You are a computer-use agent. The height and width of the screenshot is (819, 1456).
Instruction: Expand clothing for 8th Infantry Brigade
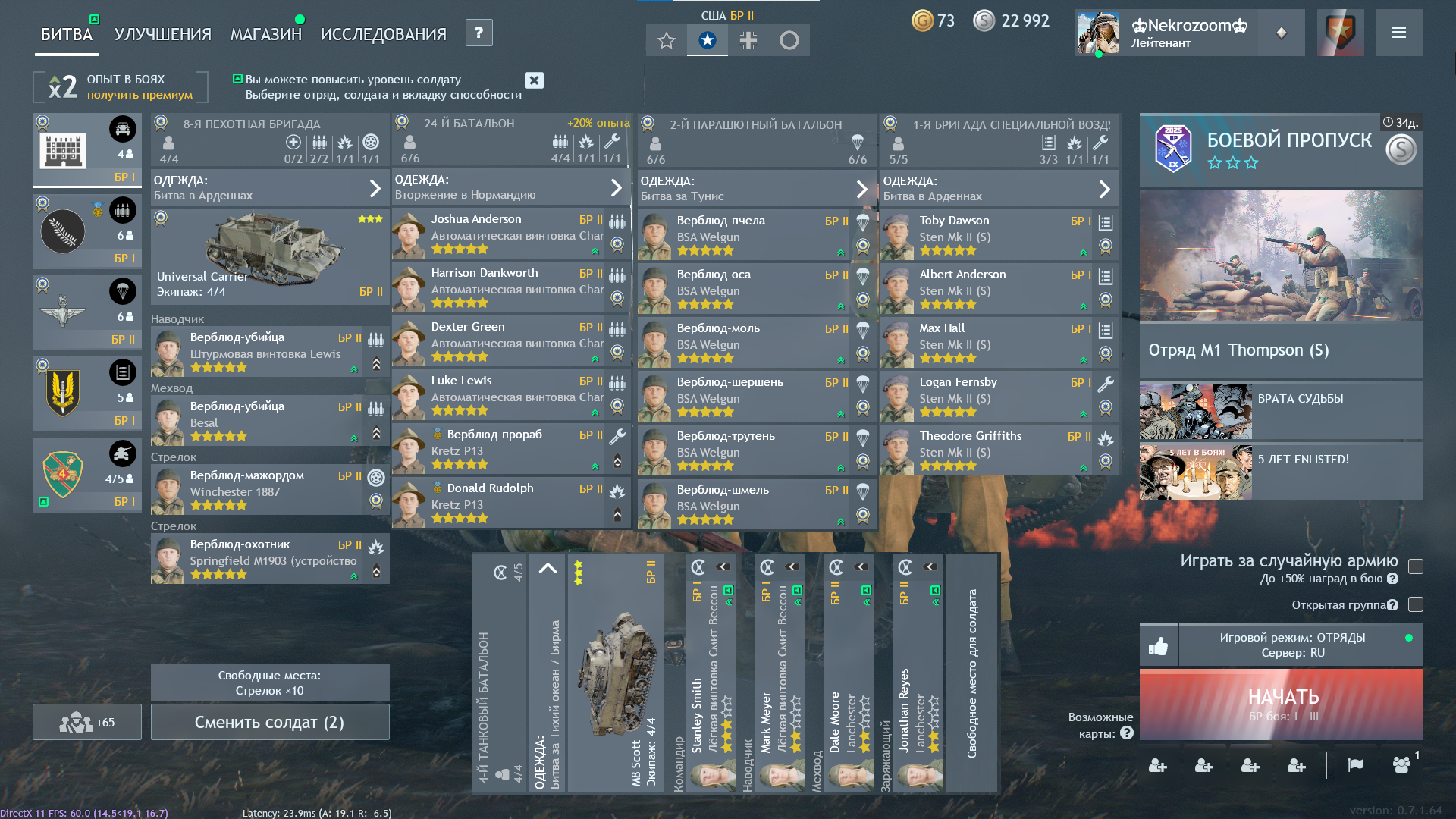click(375, 188)
